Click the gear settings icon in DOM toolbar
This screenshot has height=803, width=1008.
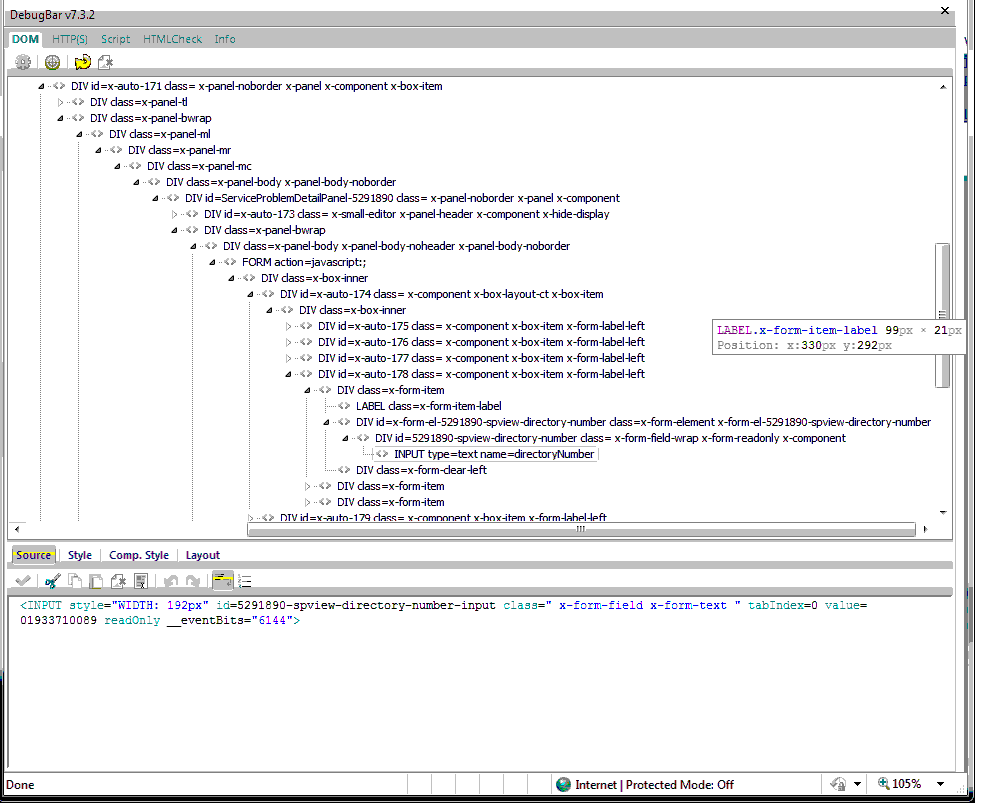click(x=23, y=62)
